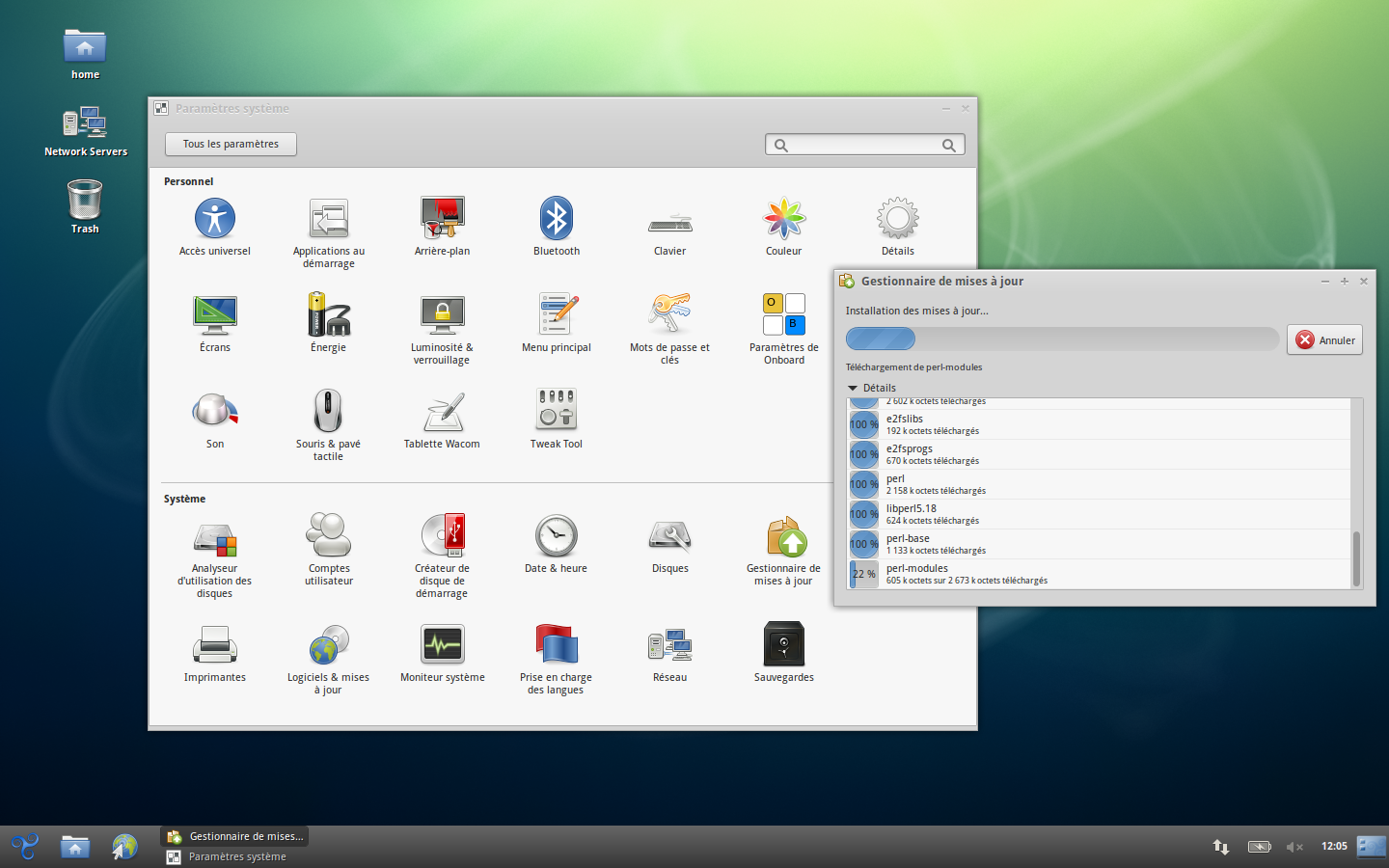This screenshot has height=868, width=1389.
Task: Open Applications au démarrage settings
Action: (x=329, y=232)
